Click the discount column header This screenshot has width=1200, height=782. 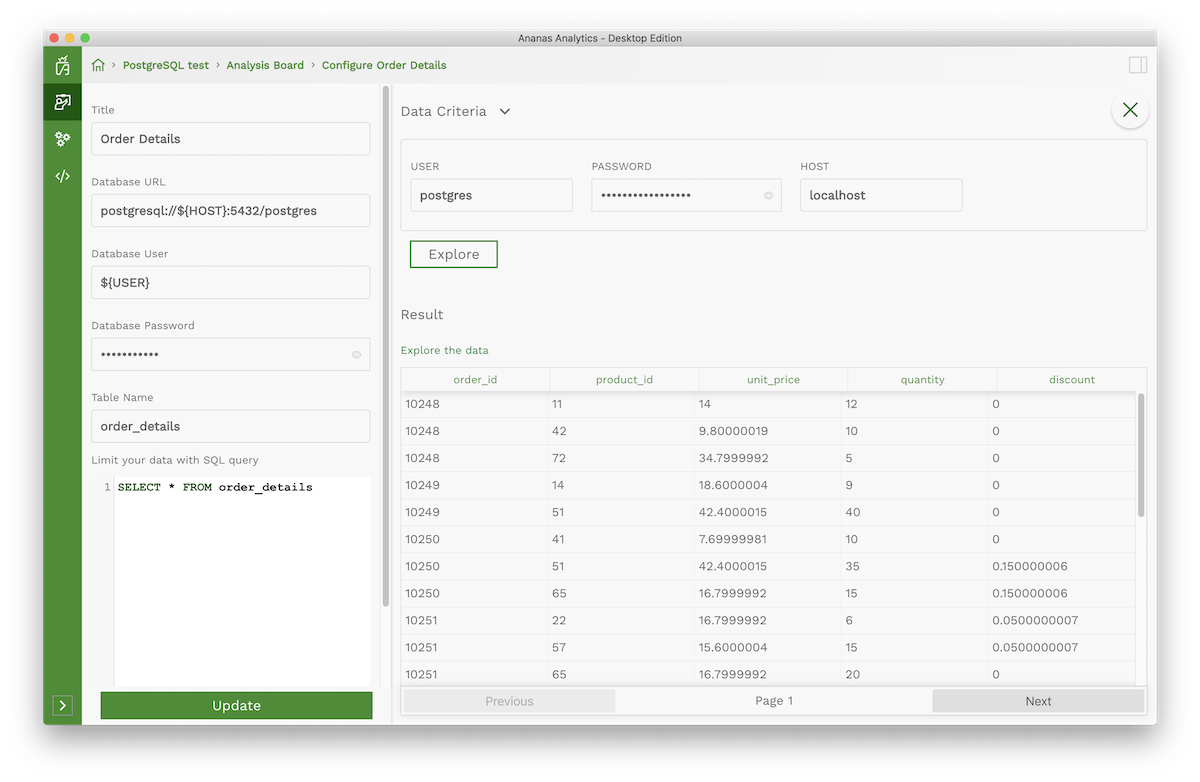click(x=1072, y=380)
